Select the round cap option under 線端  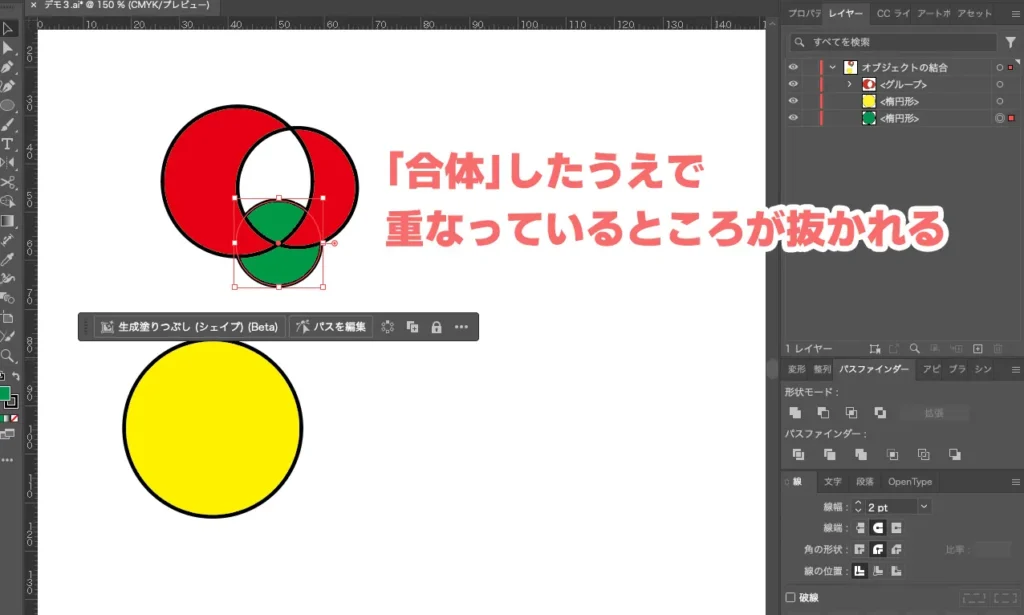tap(878, 527)
